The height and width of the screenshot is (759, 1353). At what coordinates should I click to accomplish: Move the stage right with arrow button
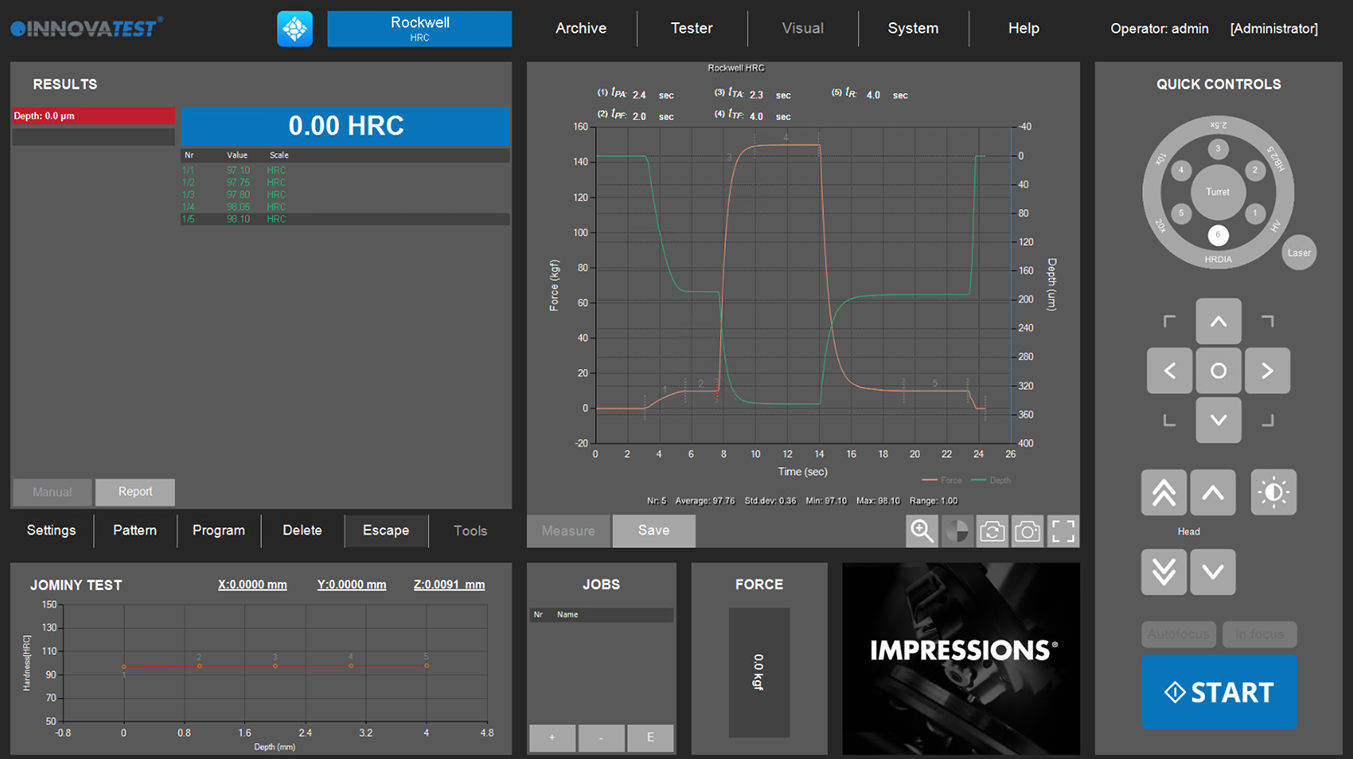pyautogui.click(x=1267, y=371)
